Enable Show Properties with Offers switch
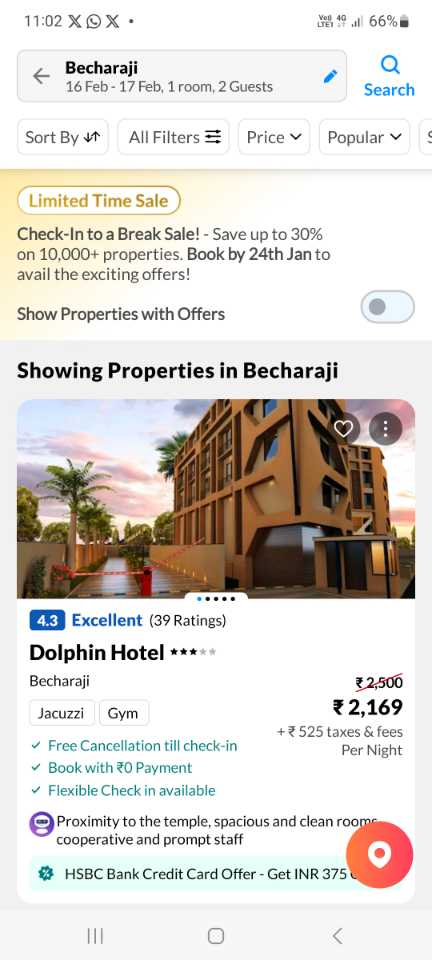The width and height of the screenshot is (432, 960). pos(387,307)
